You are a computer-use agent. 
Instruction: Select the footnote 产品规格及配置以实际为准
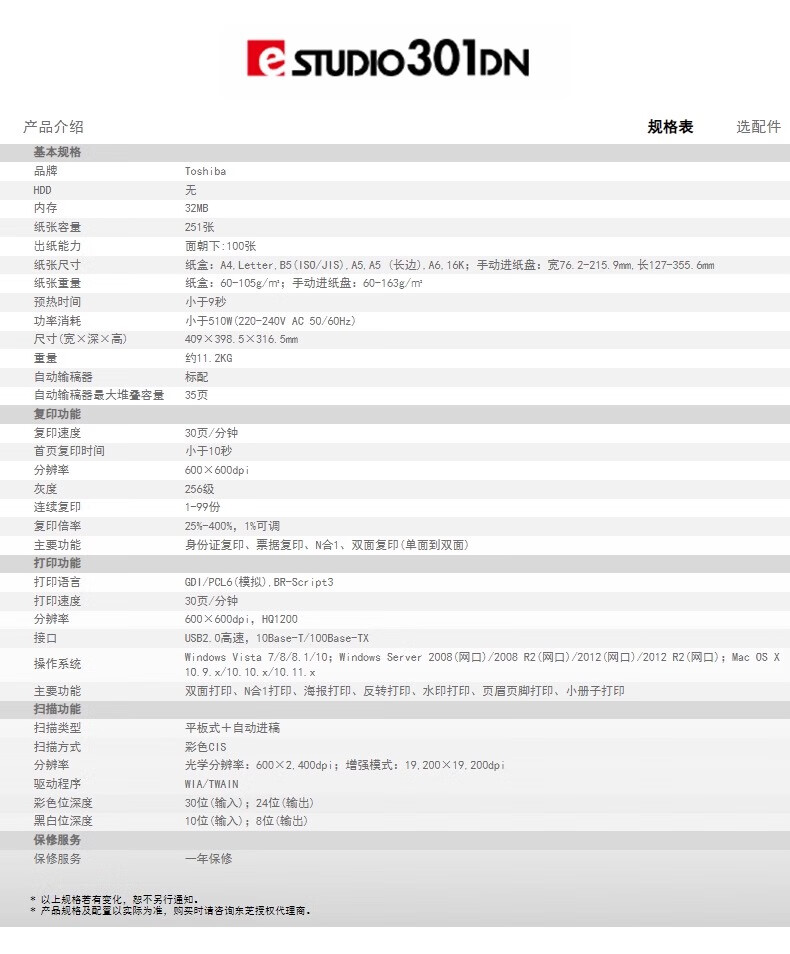tap(171, 910)
